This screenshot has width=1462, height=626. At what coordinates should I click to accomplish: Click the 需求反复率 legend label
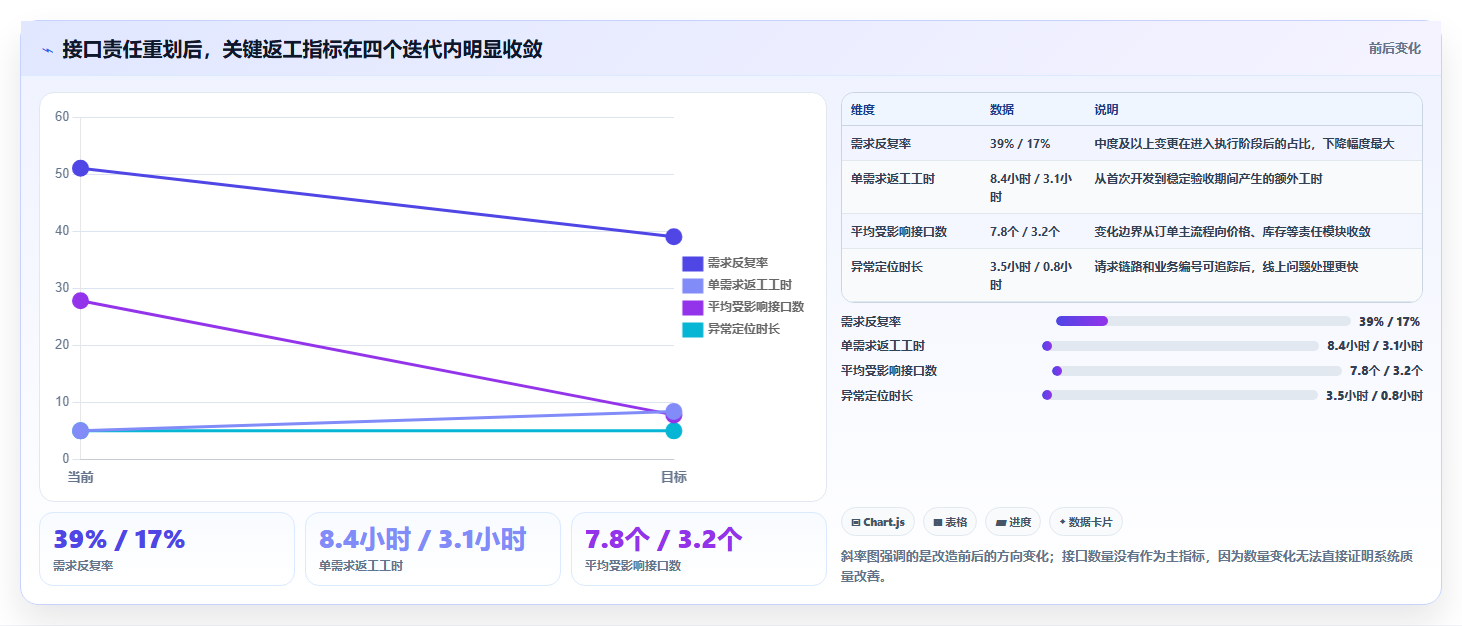(738, 263)
